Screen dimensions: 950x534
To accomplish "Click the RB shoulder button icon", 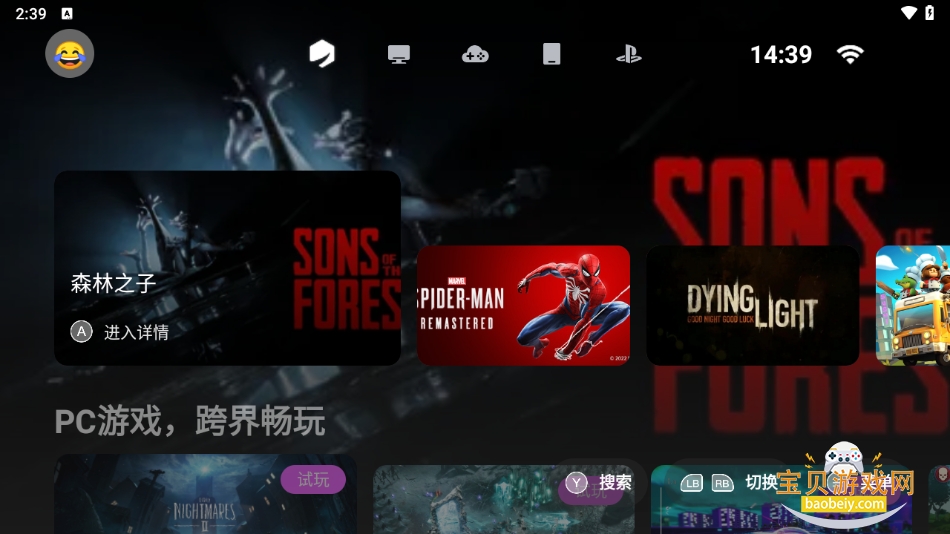I will (x=722, y=483).
